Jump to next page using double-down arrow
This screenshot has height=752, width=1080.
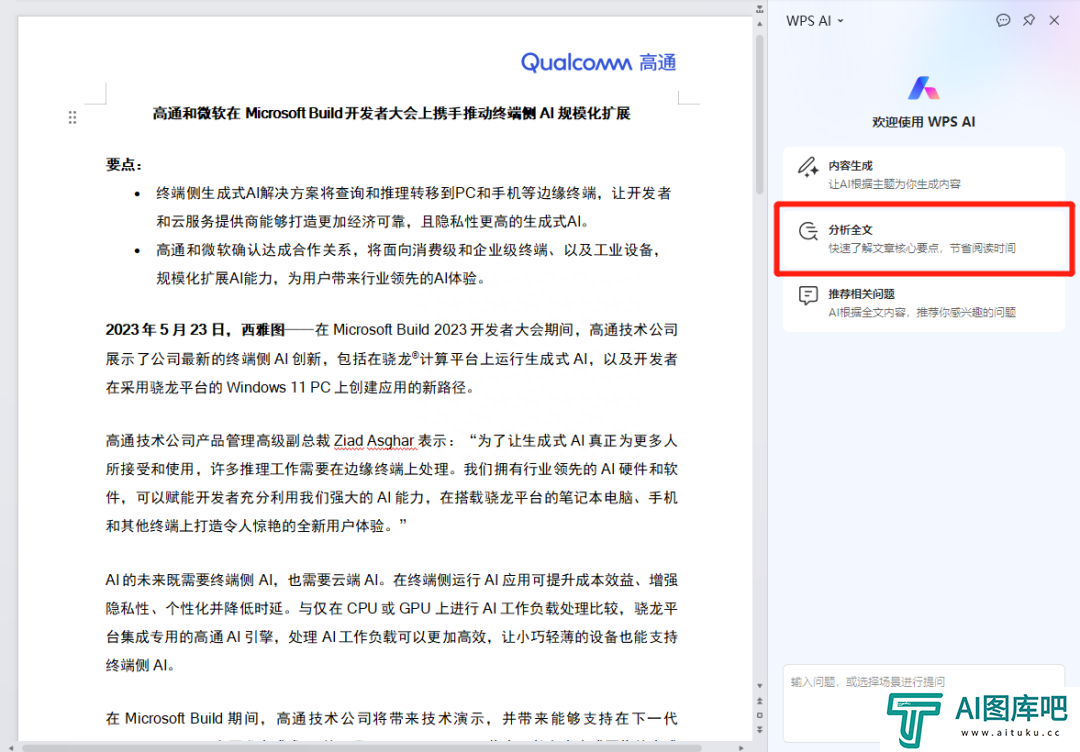(760, 732)
